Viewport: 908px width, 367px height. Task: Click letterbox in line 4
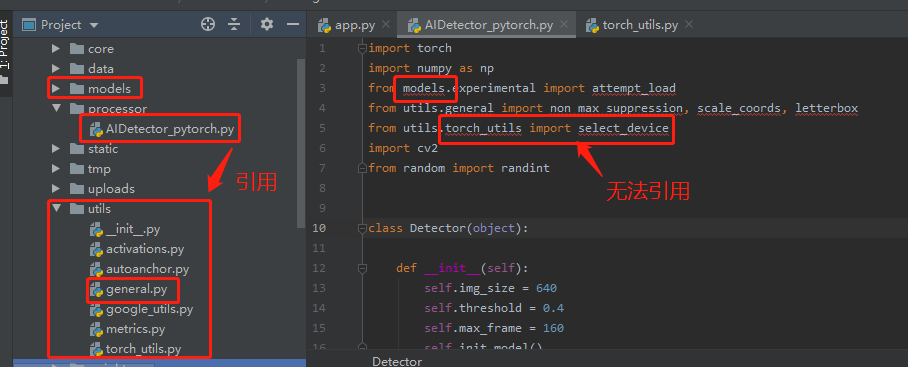point(826,109)
